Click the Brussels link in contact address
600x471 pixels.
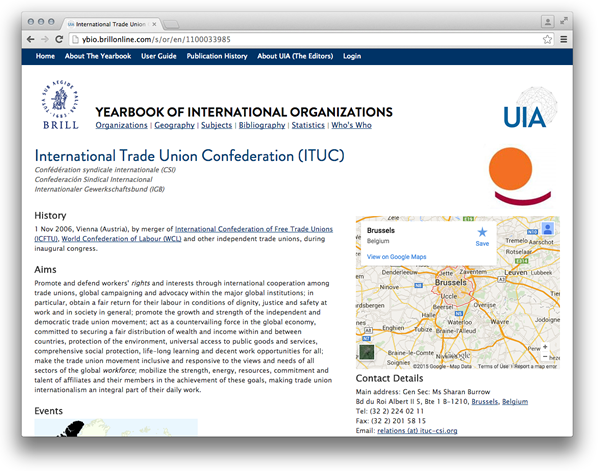click(485, 401)
